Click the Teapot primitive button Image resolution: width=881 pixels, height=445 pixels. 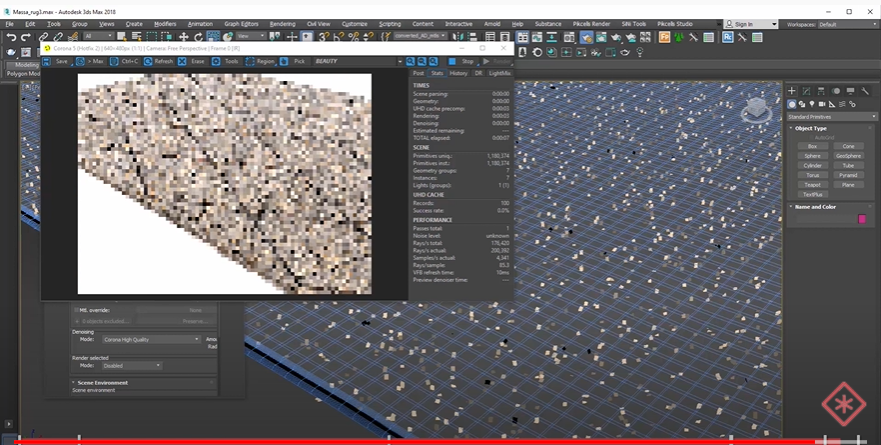812,184
